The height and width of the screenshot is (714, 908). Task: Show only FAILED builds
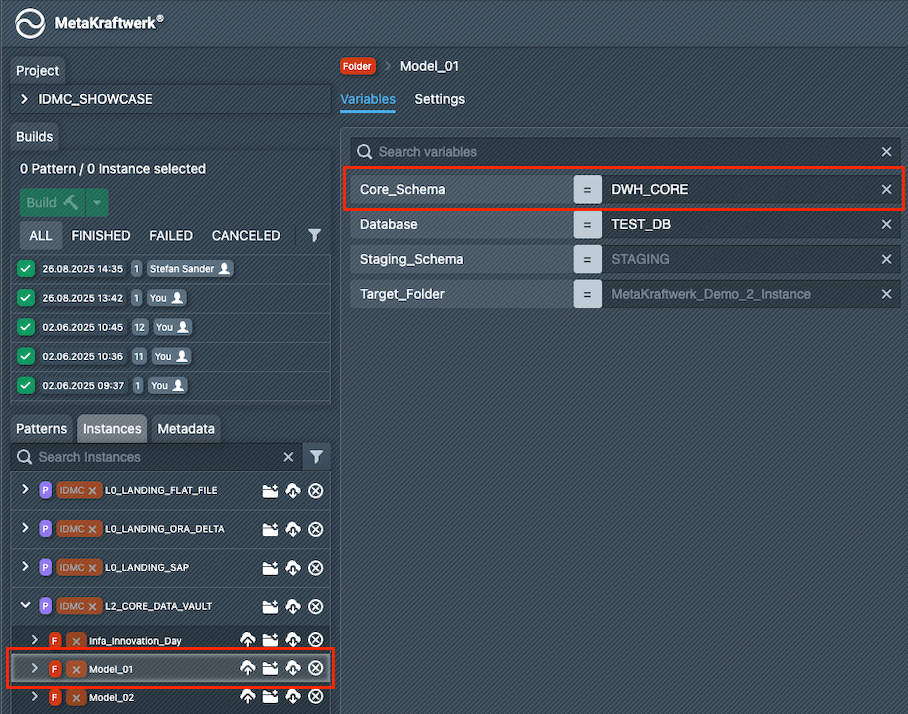(171, 236)
